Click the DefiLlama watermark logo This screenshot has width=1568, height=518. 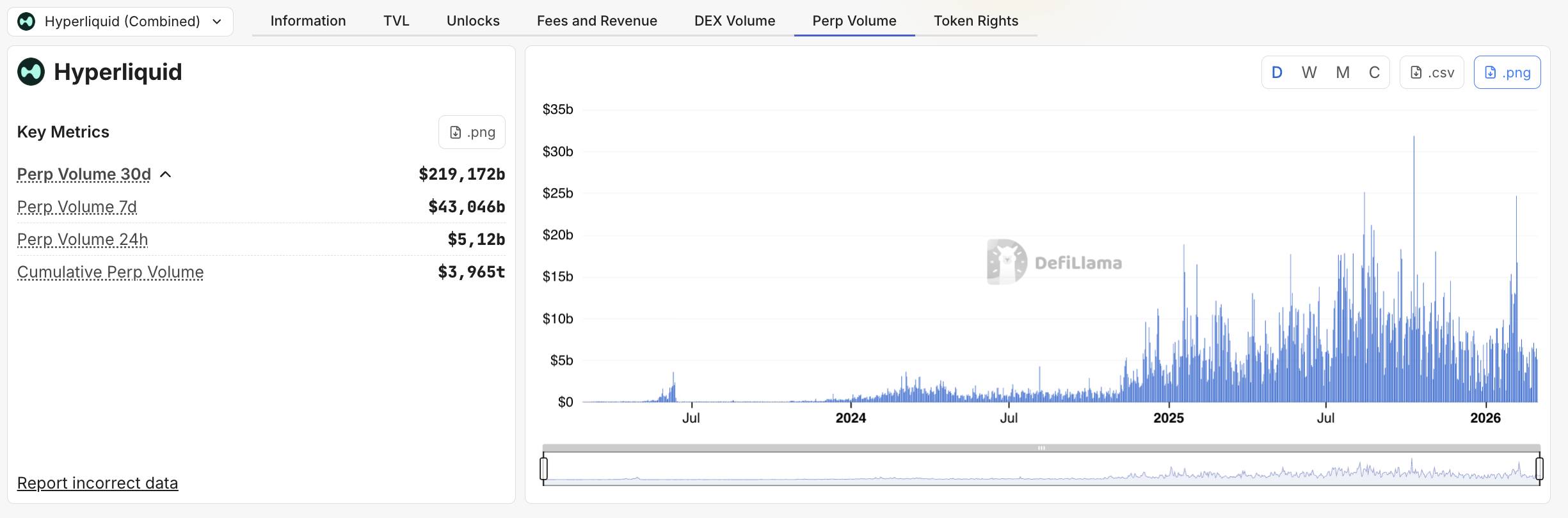(1007, 262)
